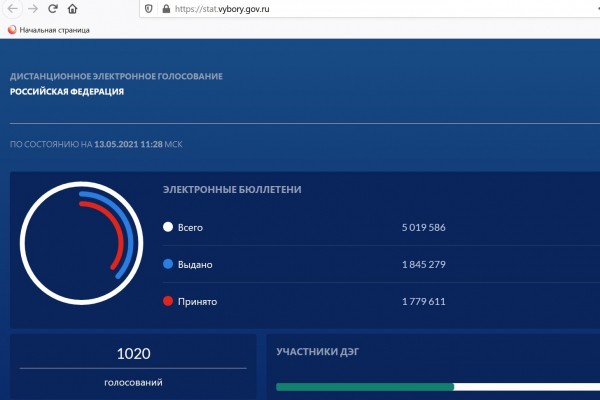This screenshot has height=400, width=600.
Task: Click the white Всего legend dot
Action: click(168, 228)
